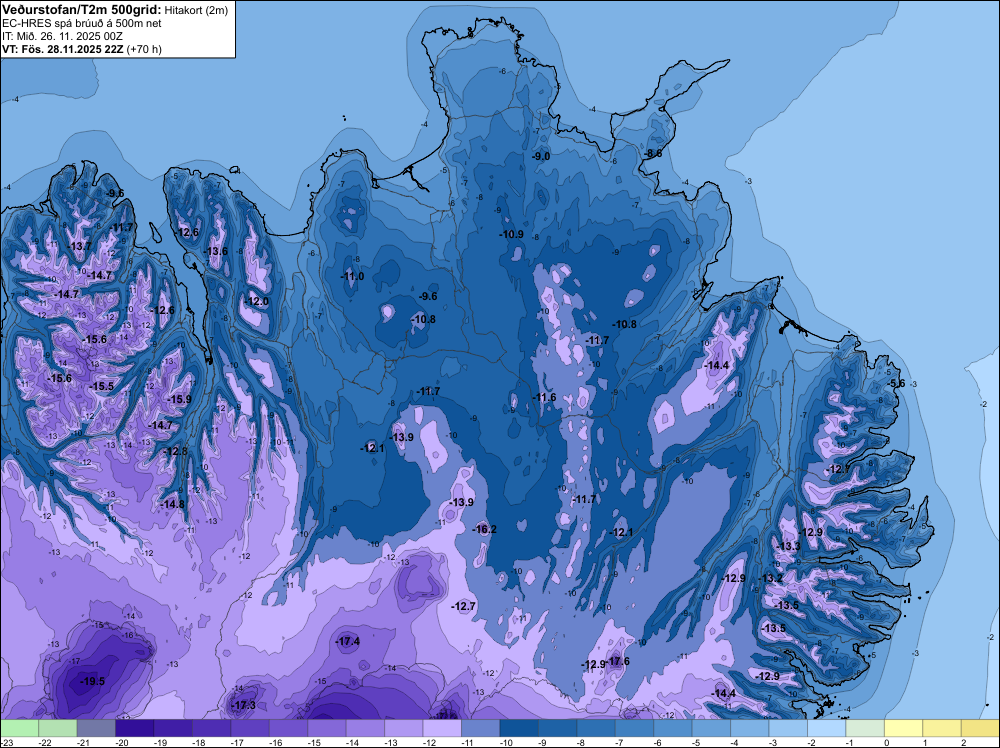The height and width of the screenshot is (748, 1000).
Task: Pick the green legend swatch left of -23
Action: click(19, 728)
